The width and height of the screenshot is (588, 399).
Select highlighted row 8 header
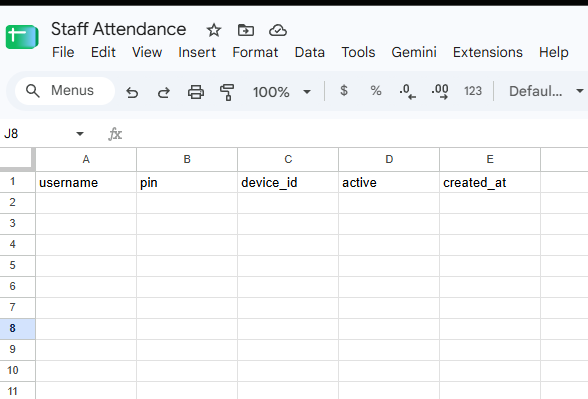pos(17,329)
